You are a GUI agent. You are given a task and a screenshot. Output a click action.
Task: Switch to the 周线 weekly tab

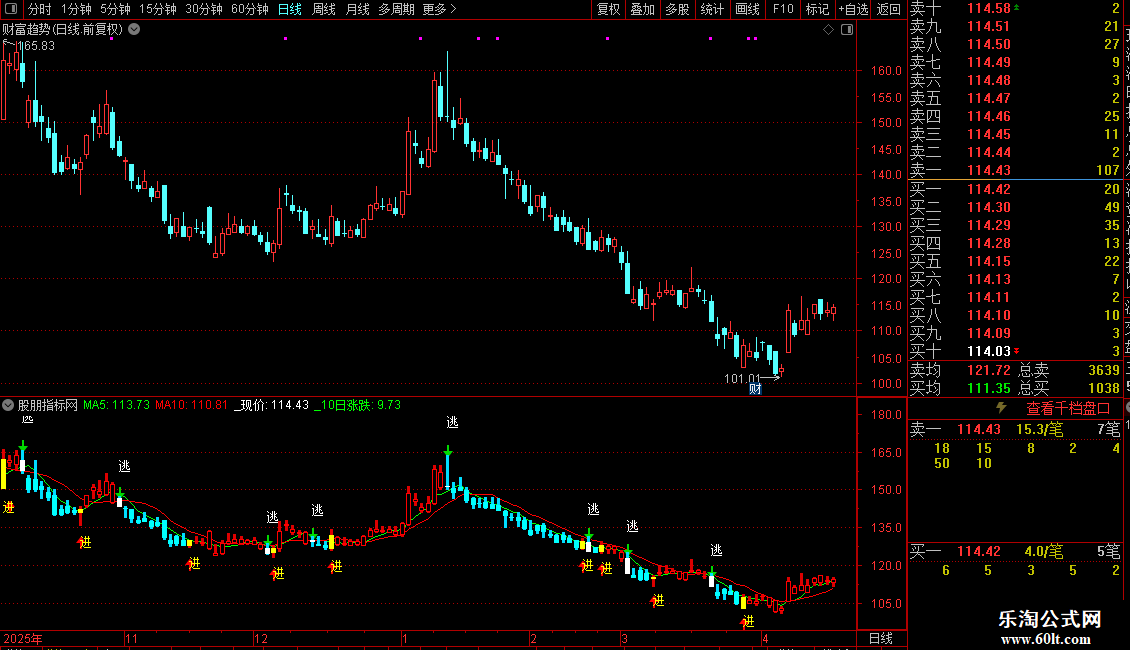pyautogui.click(x=324, y=9)
